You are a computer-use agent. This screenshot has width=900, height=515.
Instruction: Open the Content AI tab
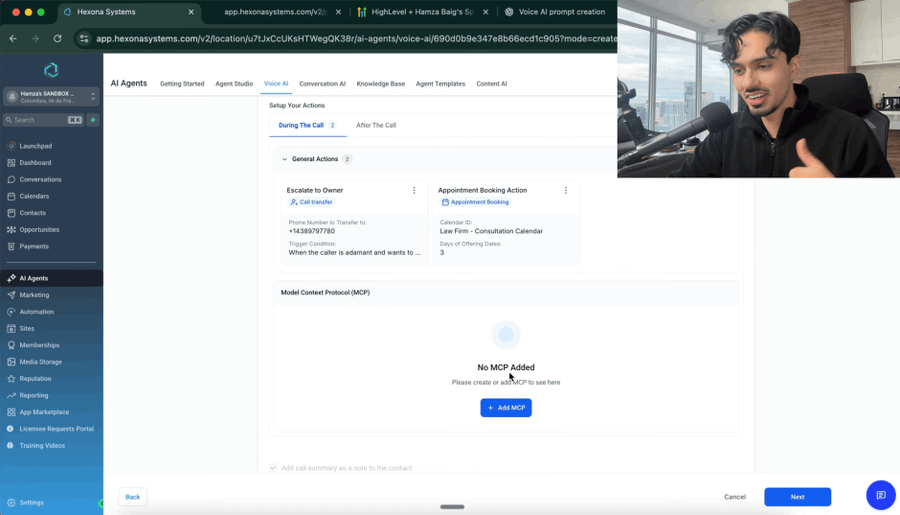pos(491,84)
